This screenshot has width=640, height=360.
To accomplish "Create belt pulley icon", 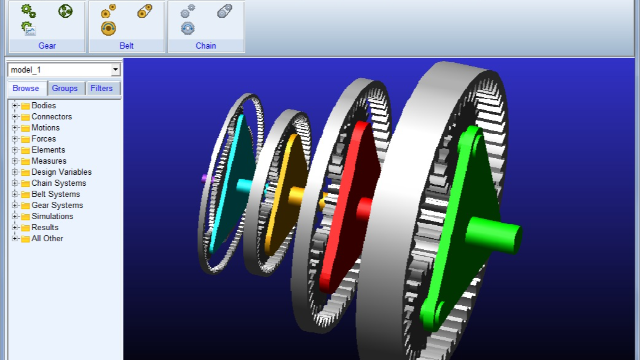I will [x=108, y=11].
